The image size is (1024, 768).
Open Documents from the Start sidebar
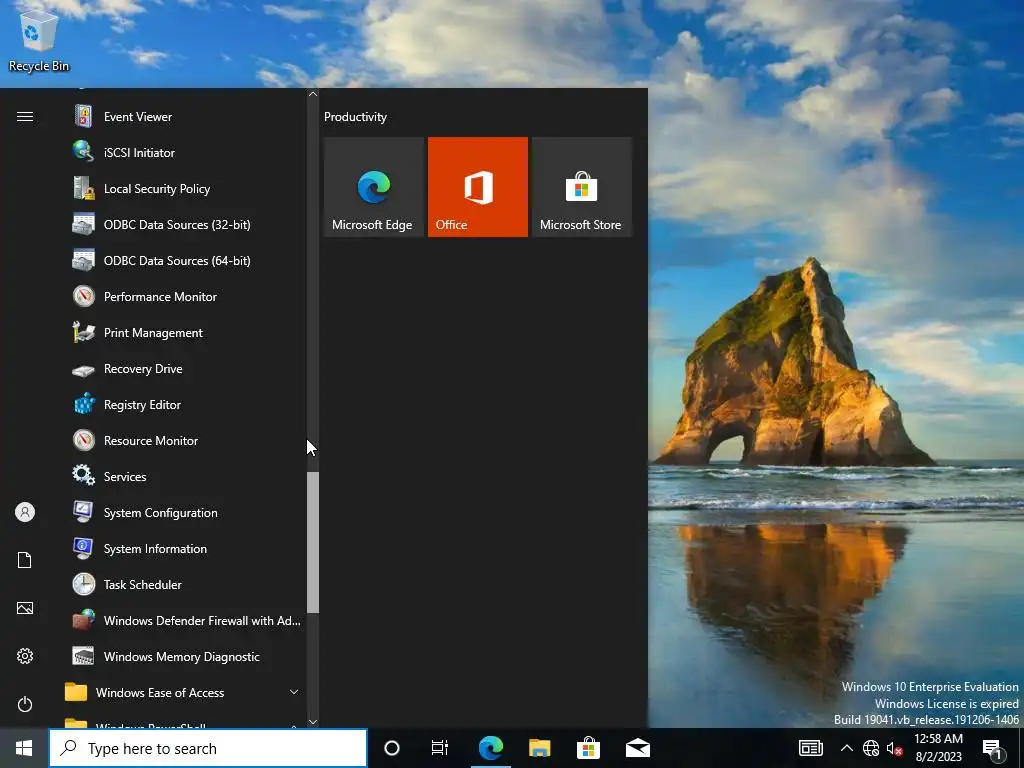pos(25,560)
